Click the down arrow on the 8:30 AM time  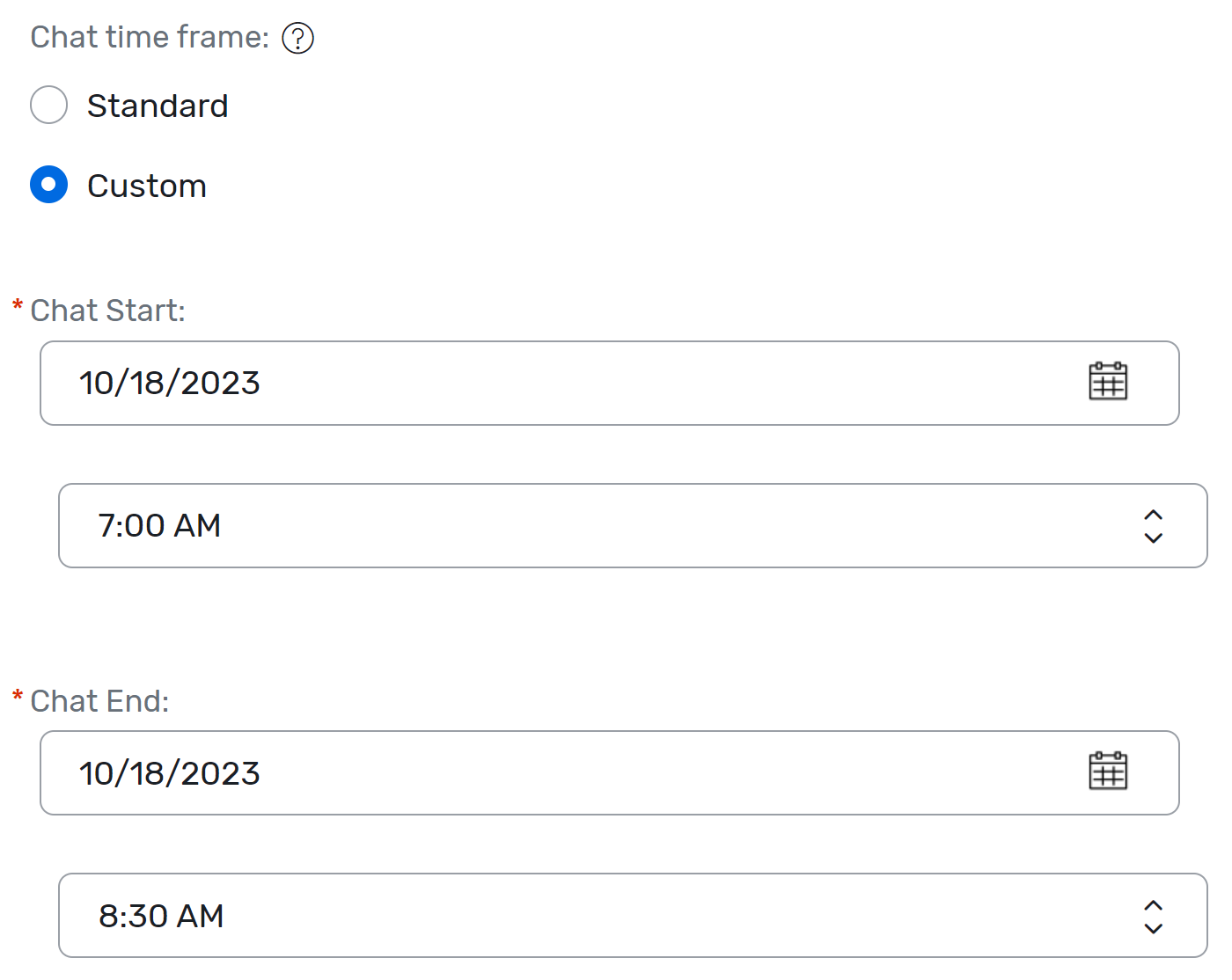pos(1154,927)
